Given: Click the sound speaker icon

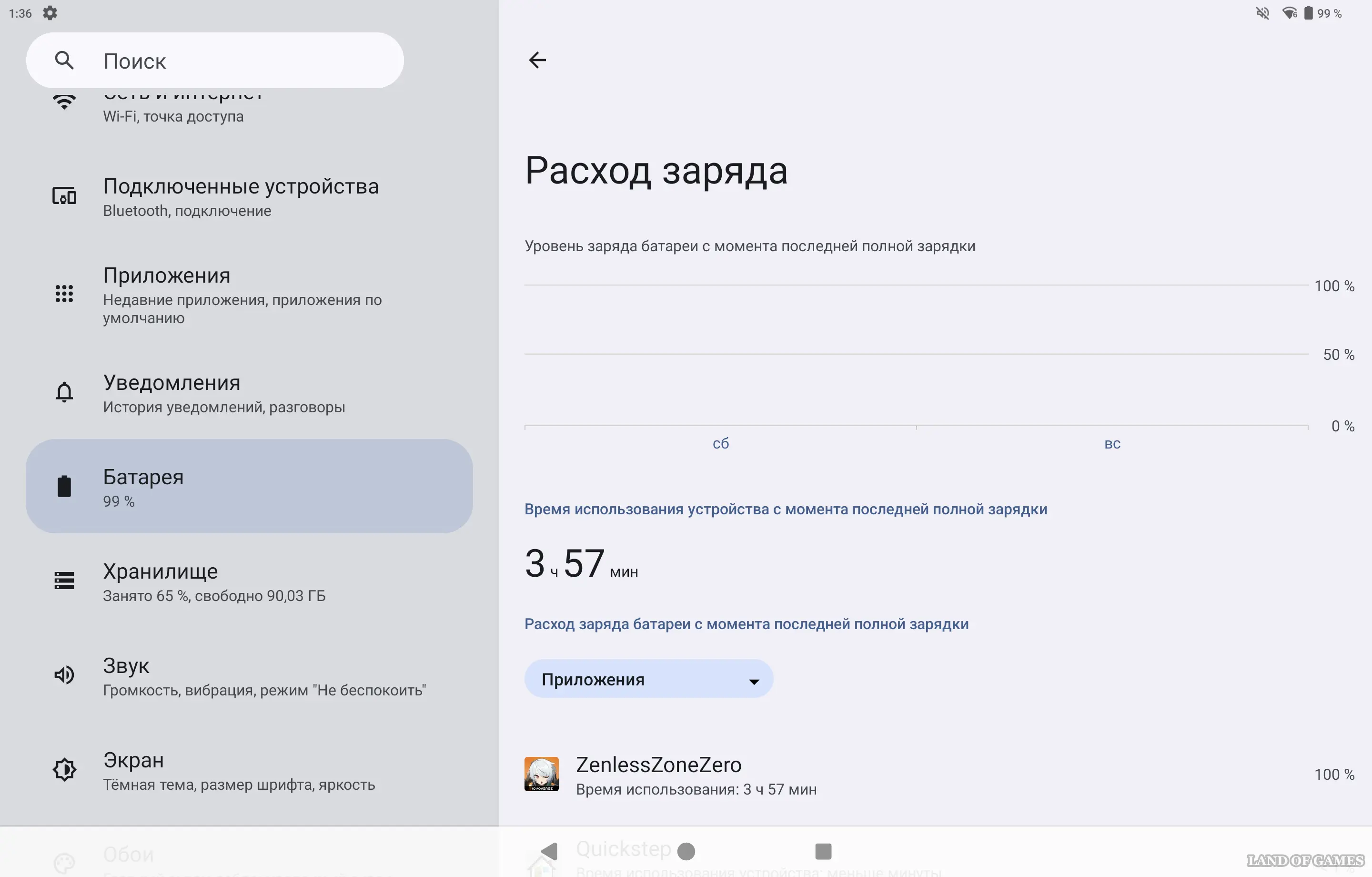Looking at the screenshot, I should click(64, 675).
